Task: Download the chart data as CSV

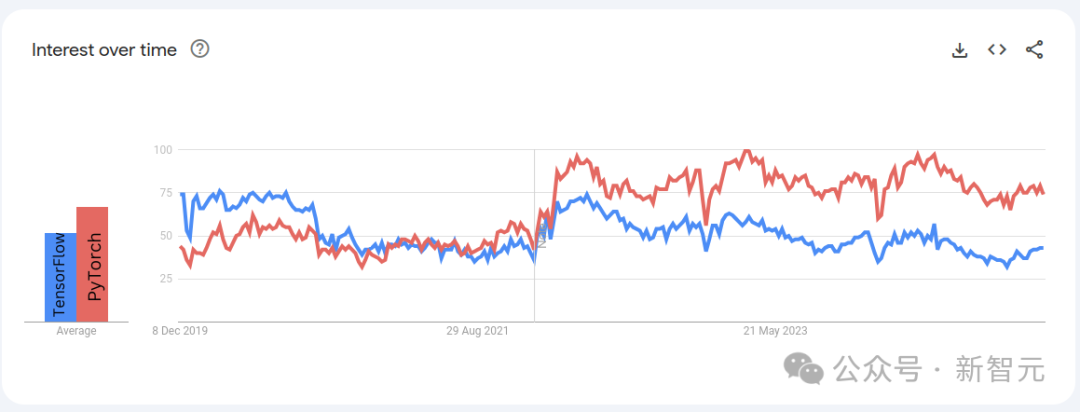Action: pyautogui.click(x=959, y=50)
